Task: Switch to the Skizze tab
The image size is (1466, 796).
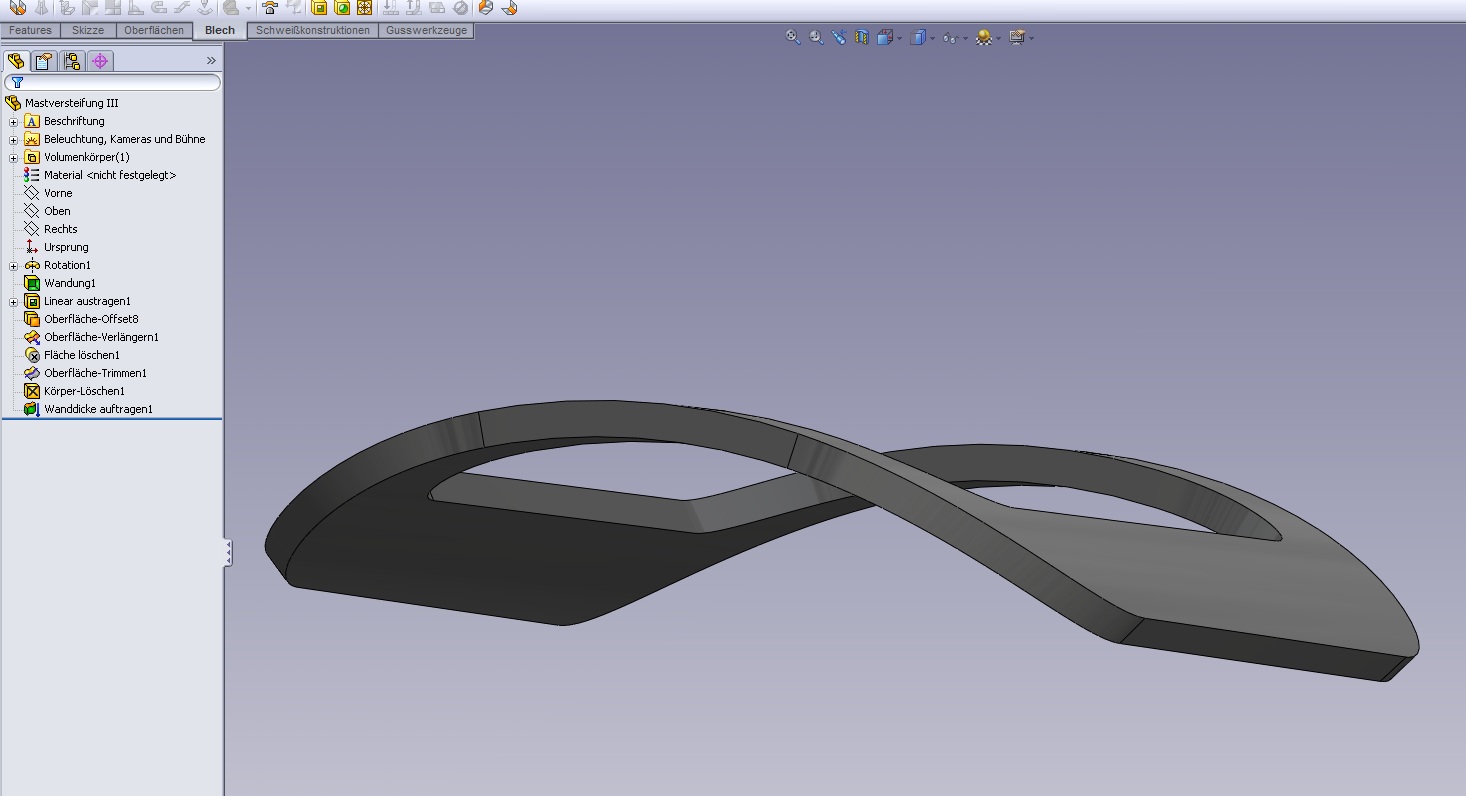Action: coord(88,30)
